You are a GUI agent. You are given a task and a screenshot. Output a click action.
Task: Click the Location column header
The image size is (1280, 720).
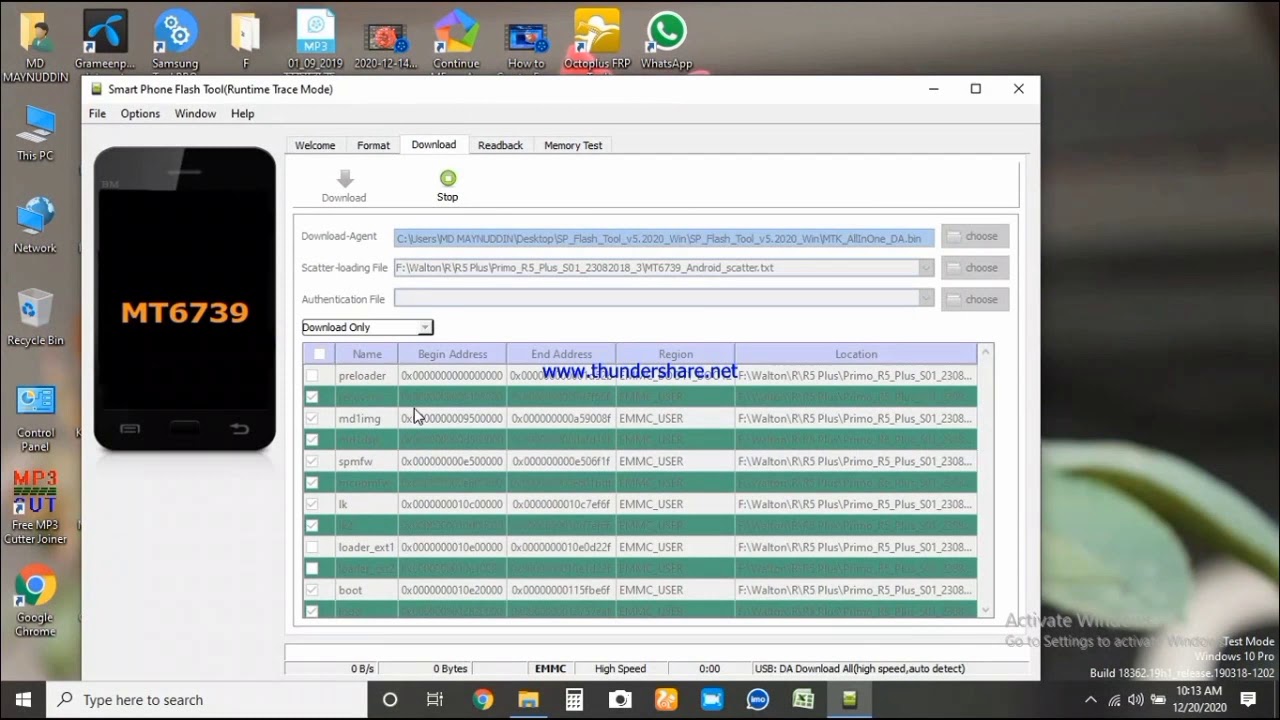coord(856,354)
